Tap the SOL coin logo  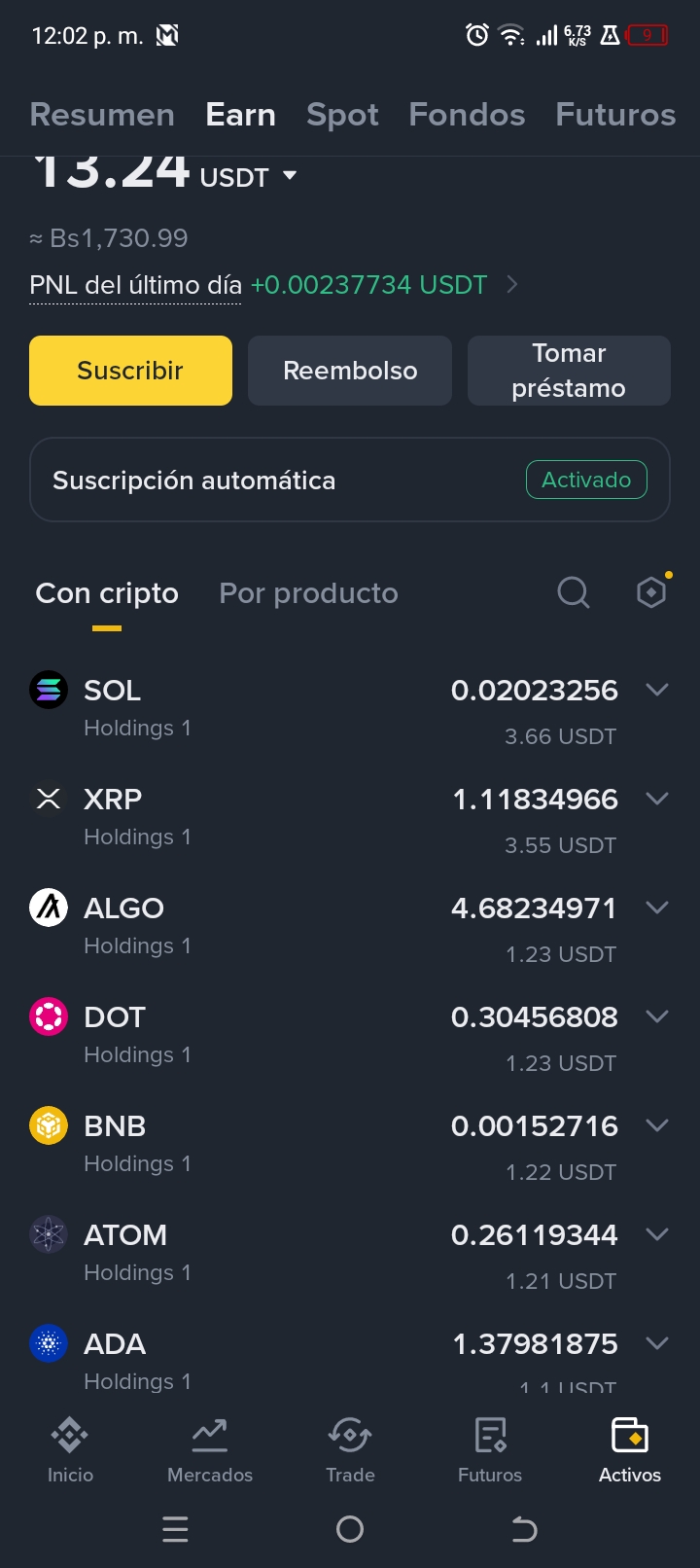click(49, 690)
